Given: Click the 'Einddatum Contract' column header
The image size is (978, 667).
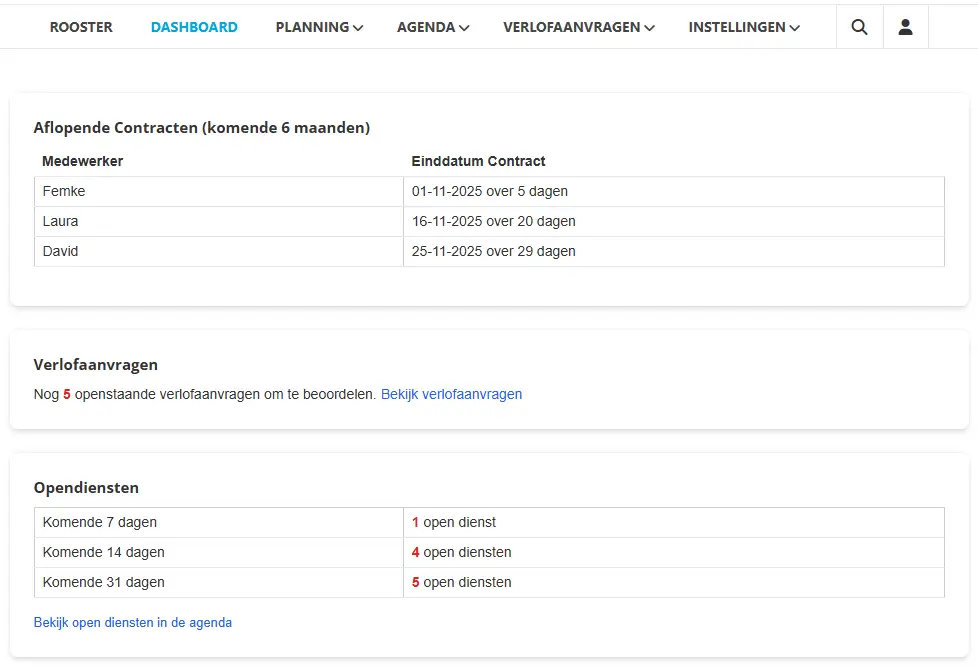Looking at the screenshot, I should coord(478,161).
